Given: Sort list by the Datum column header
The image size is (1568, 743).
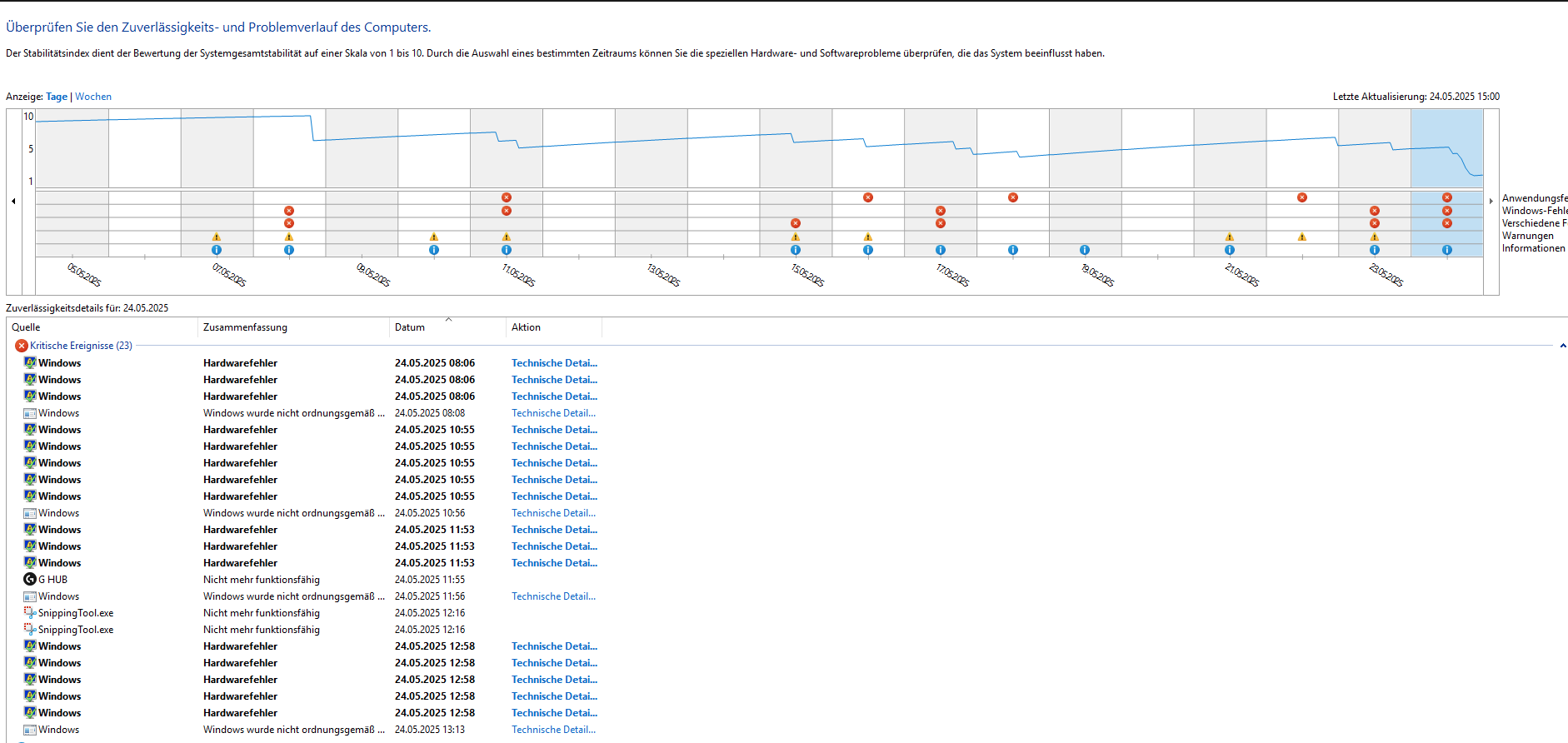Looking at the screenshot, I should 447,327.
